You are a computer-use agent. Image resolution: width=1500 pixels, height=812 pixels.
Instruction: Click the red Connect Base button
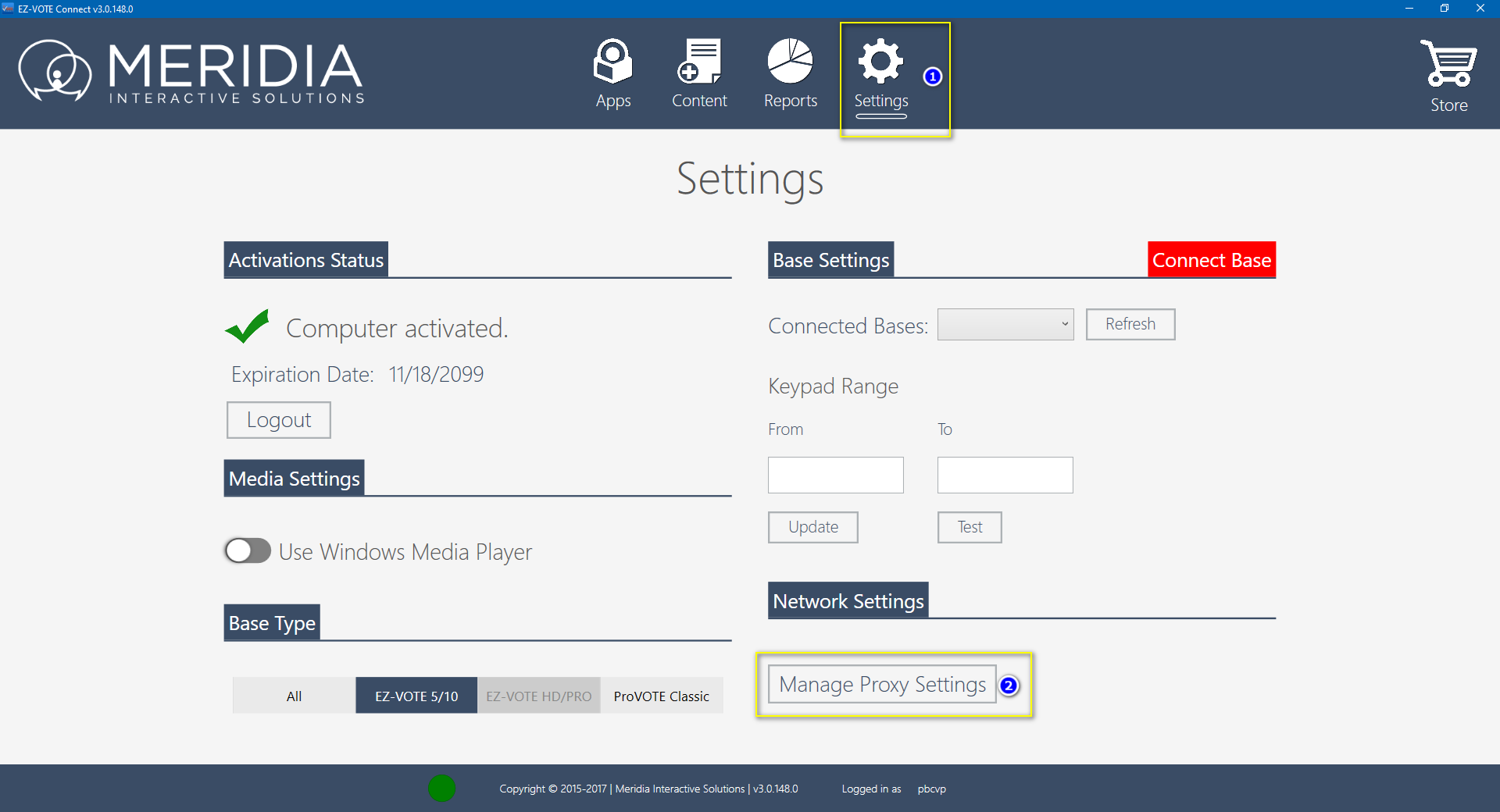pyautogui.click(x=1212, y=260)
